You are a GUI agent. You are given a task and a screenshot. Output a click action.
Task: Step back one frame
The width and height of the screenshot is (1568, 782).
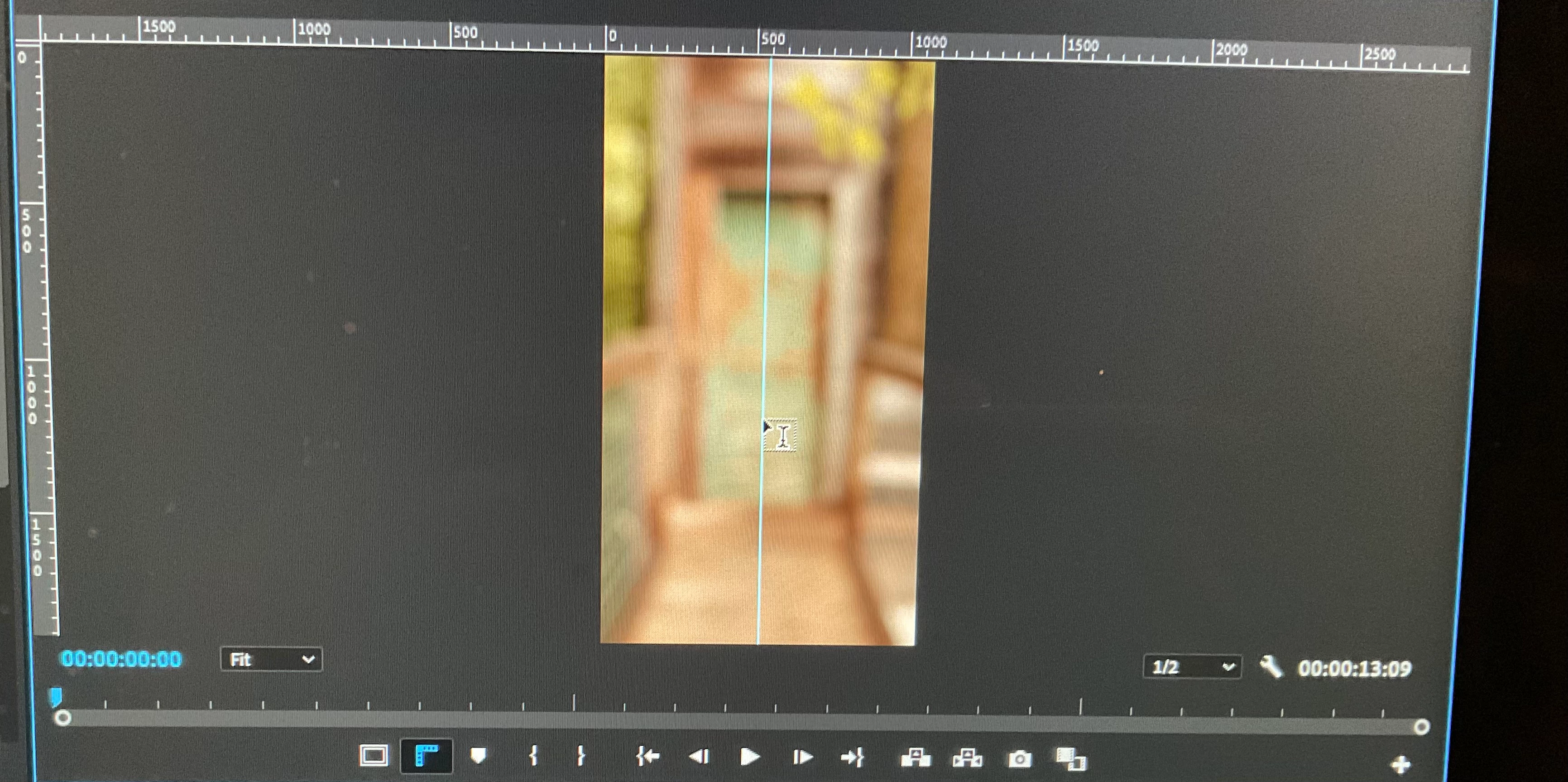click(699, 757)
